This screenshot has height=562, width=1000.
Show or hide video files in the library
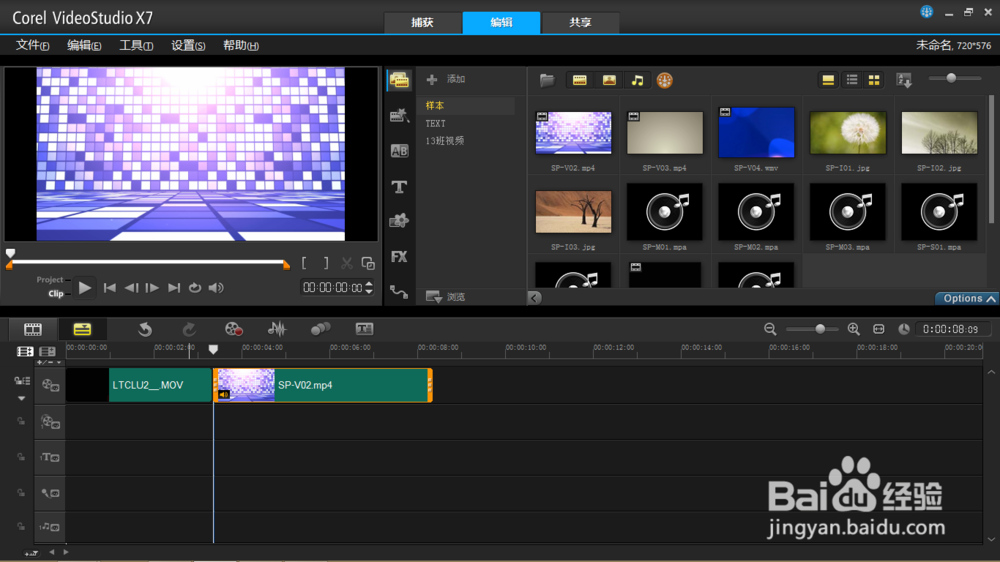coord(580,80)
